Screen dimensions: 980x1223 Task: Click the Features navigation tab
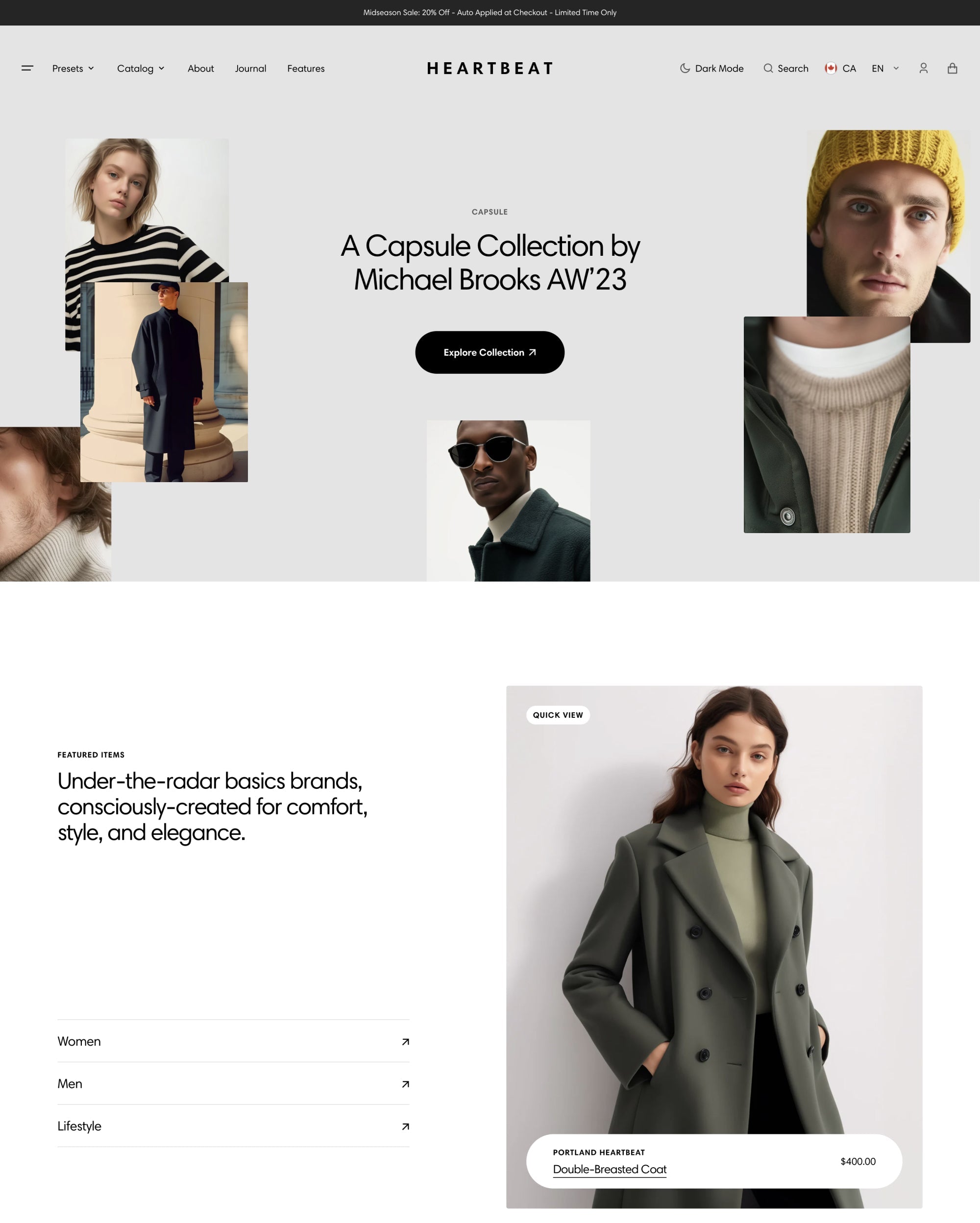click(x=306, y=68)
